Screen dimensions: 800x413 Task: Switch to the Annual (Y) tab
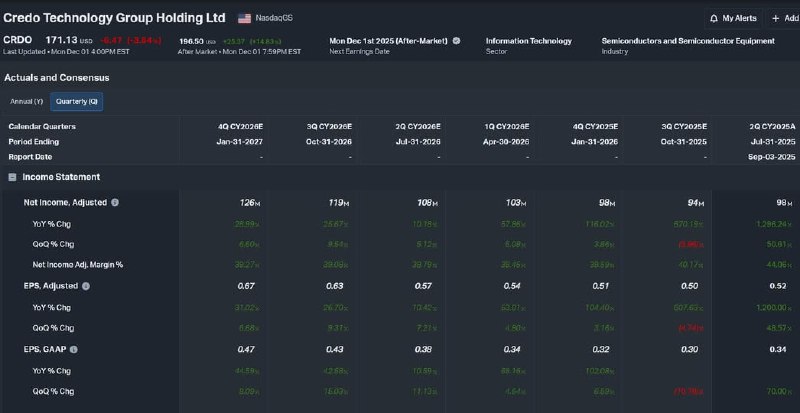coord(27,102)
